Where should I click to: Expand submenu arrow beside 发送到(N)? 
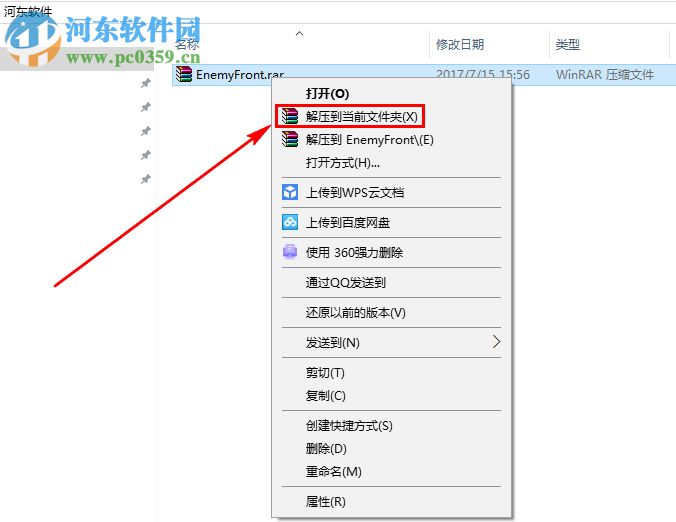pos(497,342)
